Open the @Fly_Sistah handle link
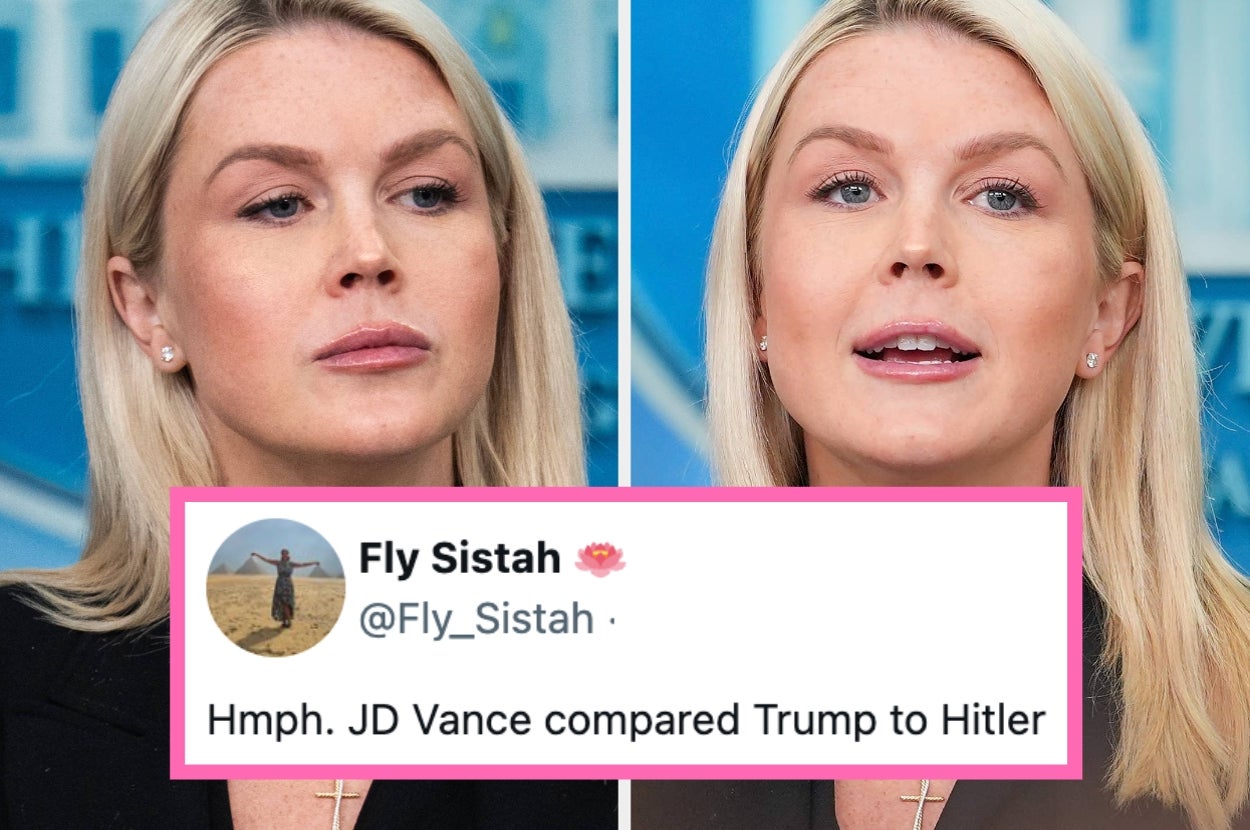Screen dimensions: 1250x830 476,619
